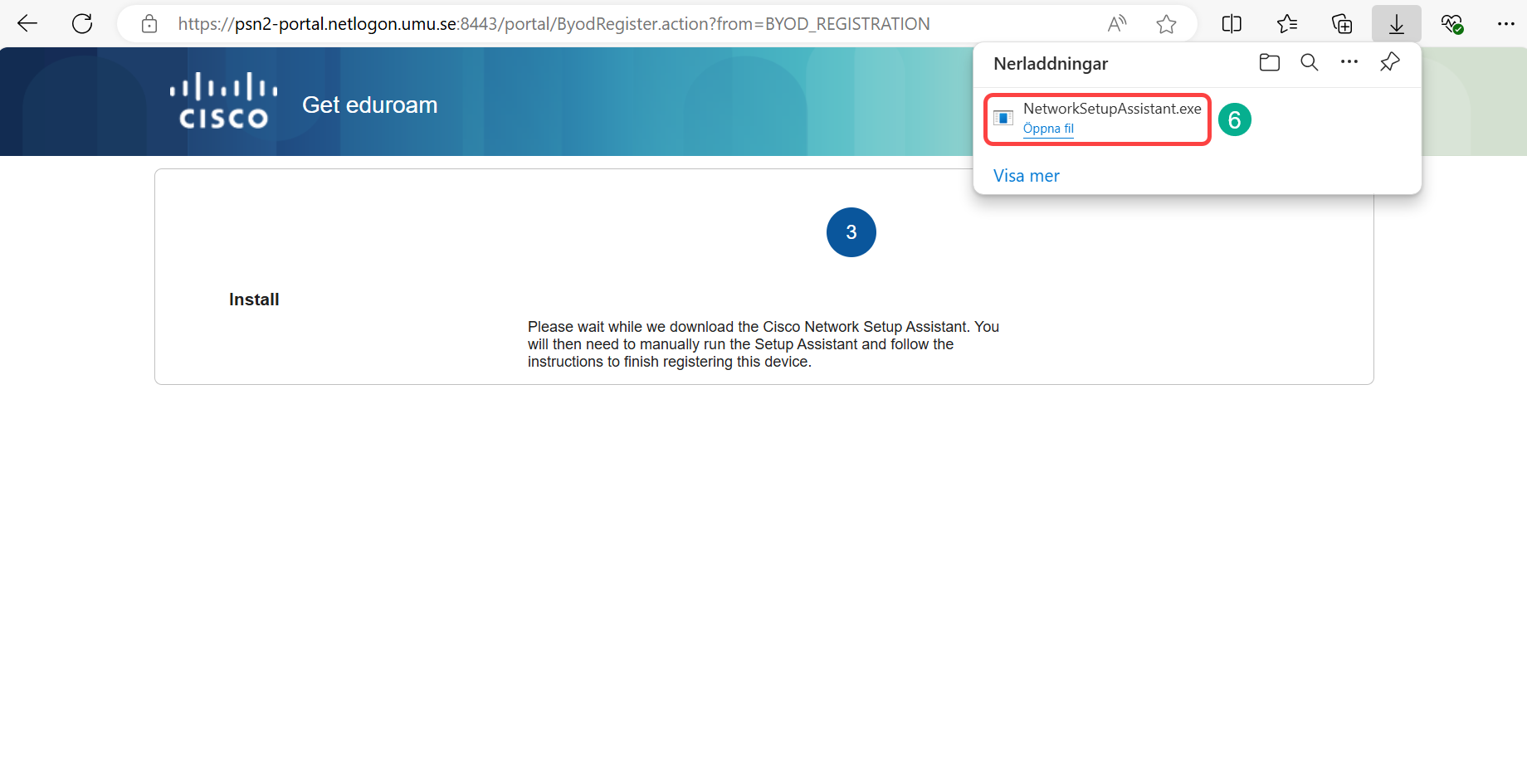Activate the Read aloud icon

[x=1117, y=24]
